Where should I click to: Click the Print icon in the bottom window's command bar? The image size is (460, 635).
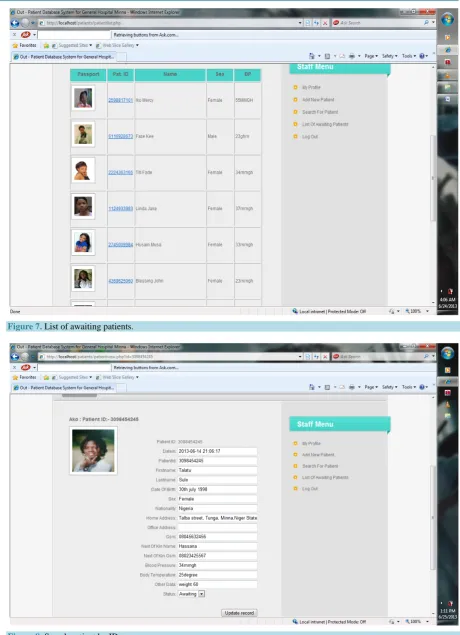(352, 388)
